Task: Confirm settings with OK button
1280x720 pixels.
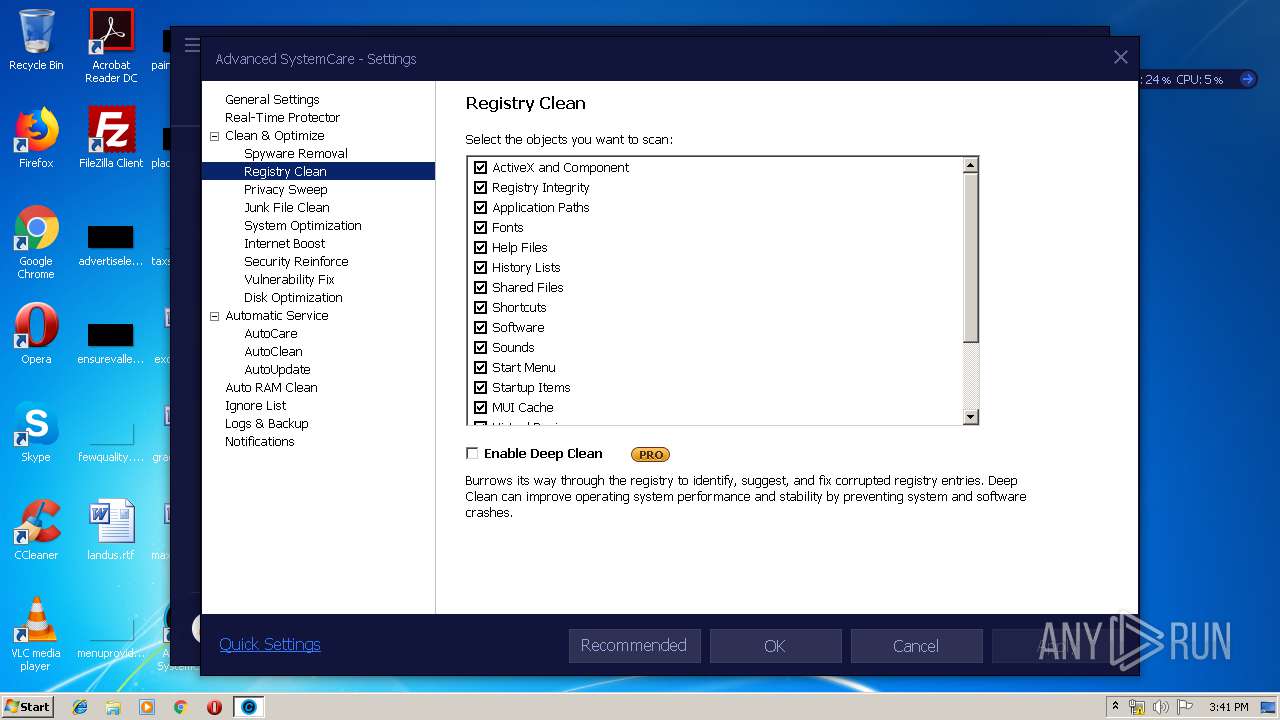Action: 775,646
